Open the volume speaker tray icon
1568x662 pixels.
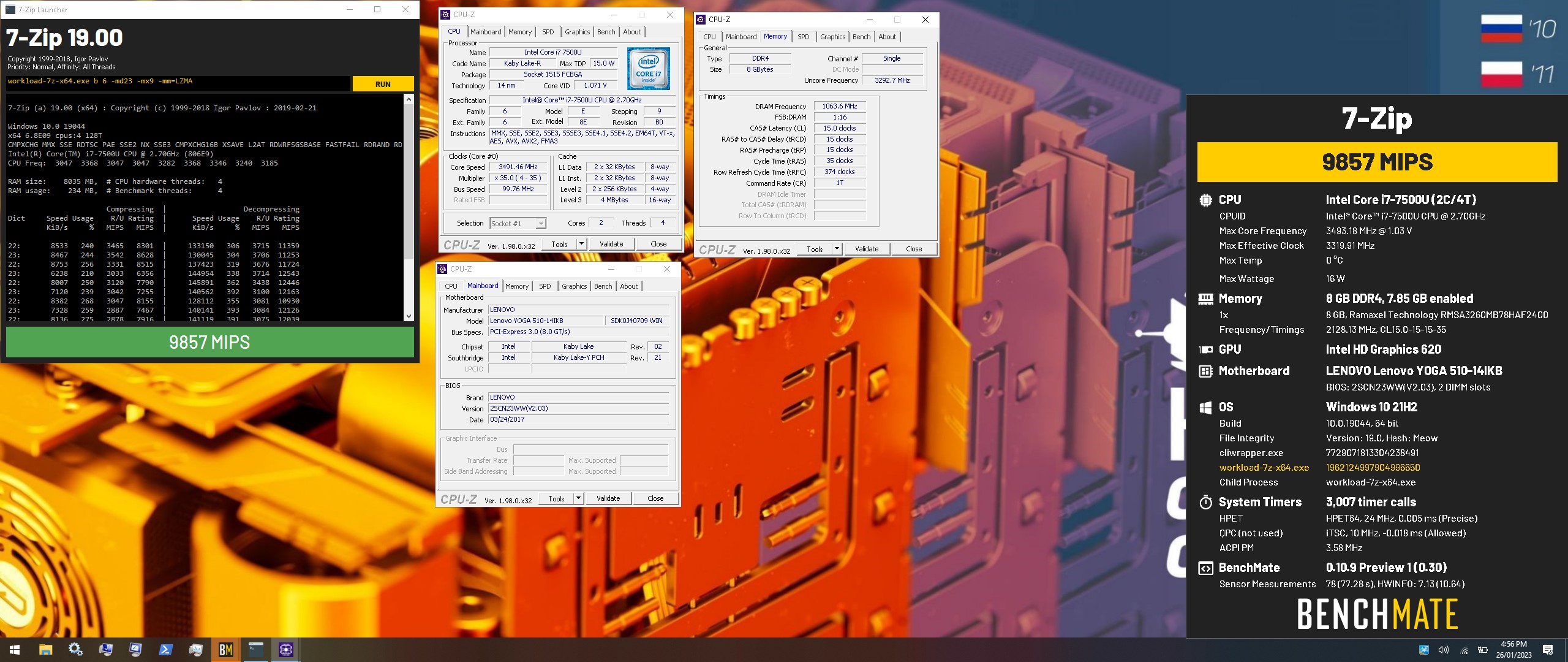[x=1443, y=650]
